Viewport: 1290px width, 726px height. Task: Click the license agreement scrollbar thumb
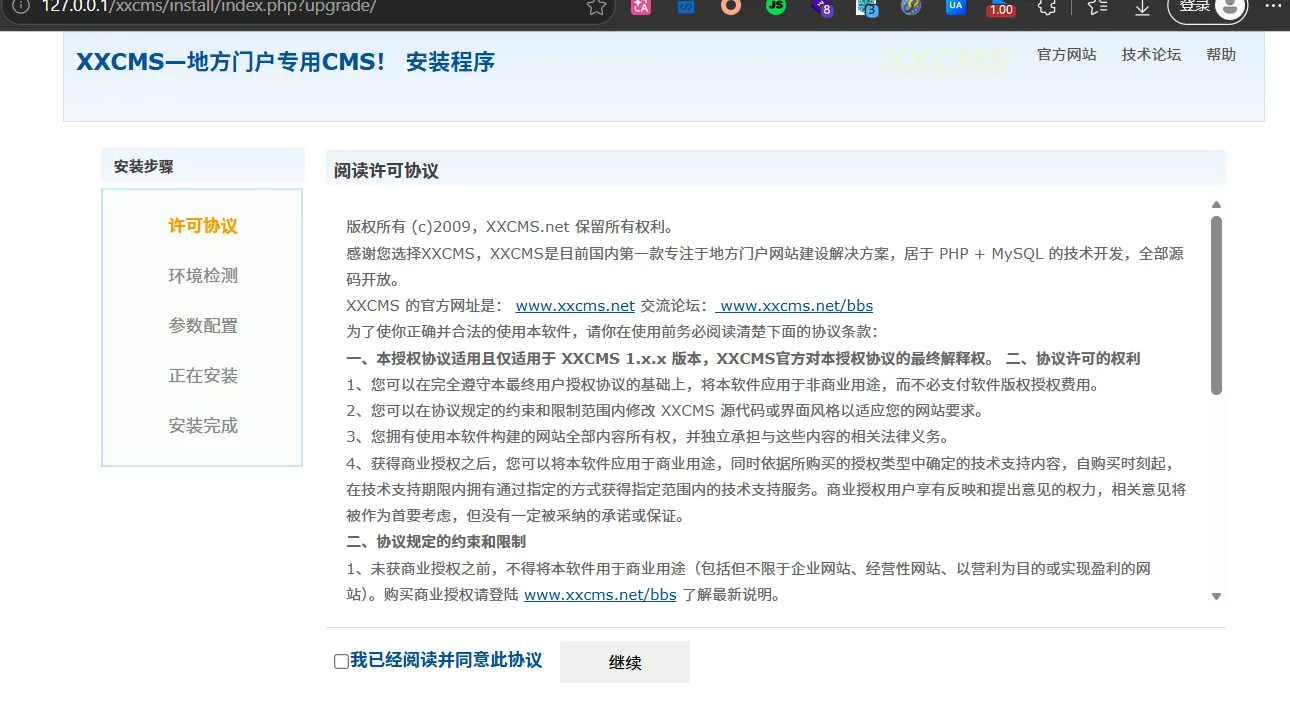tap(1216, 305)
